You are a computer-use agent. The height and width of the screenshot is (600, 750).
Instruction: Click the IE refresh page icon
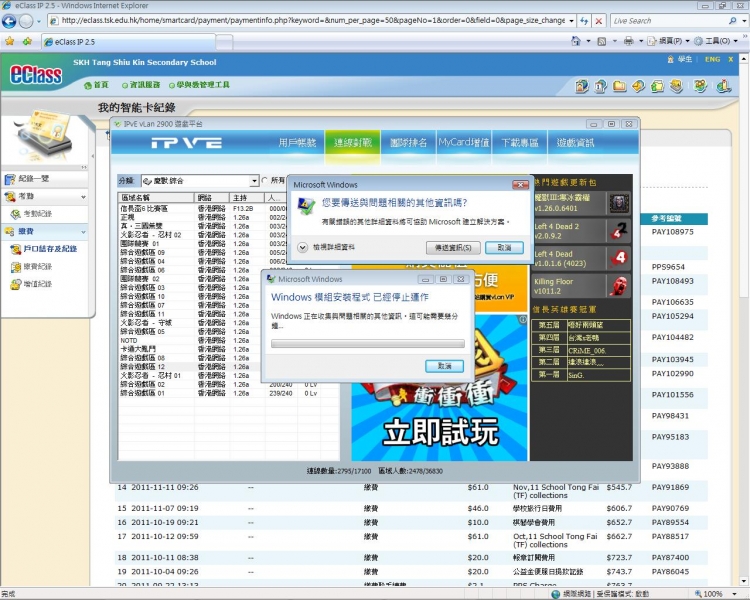tap(581, 20)
